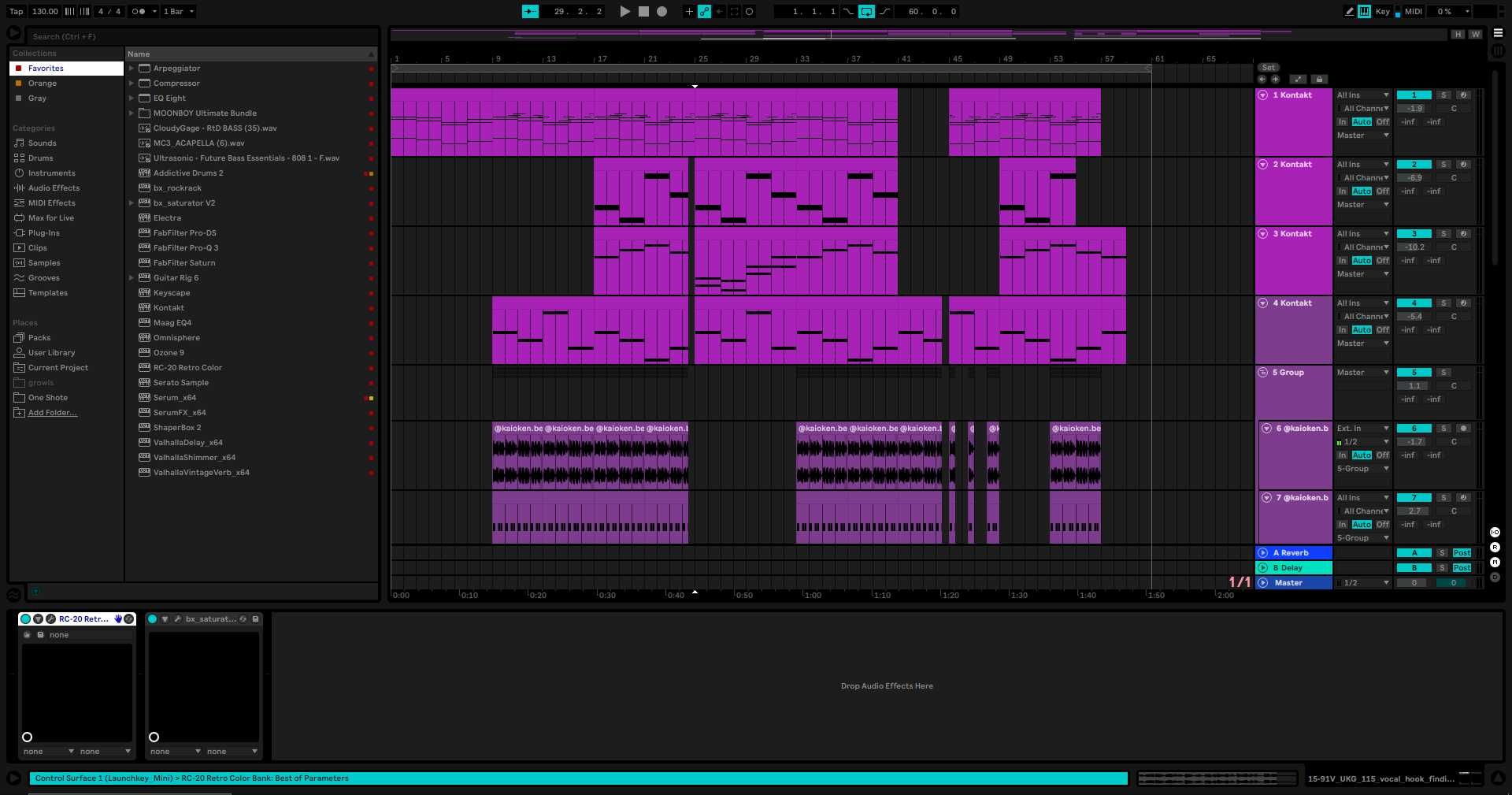Toggle Draw Mode pencil icon
This screenshot has height=795, width=1512.
(1350, 11)
